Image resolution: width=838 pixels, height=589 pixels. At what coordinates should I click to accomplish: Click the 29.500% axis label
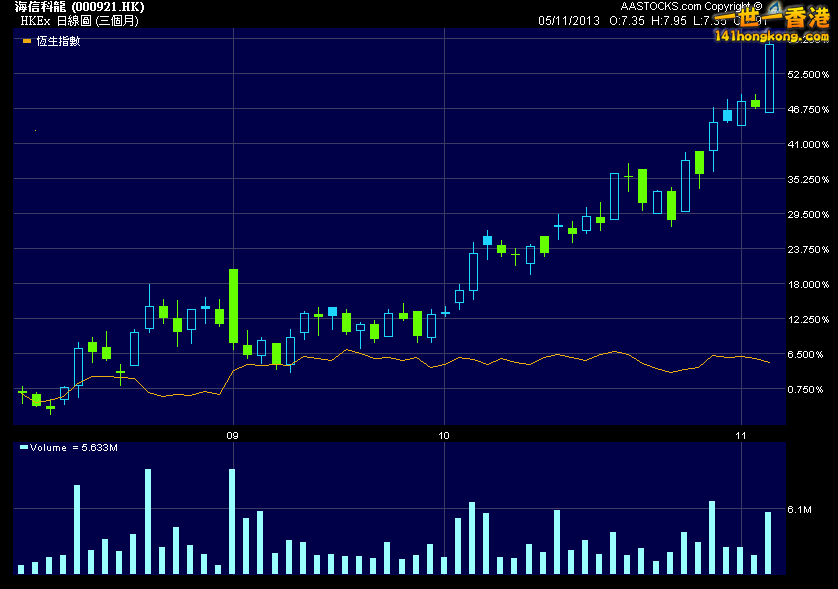pyautogui.click(x=808, y=214)
